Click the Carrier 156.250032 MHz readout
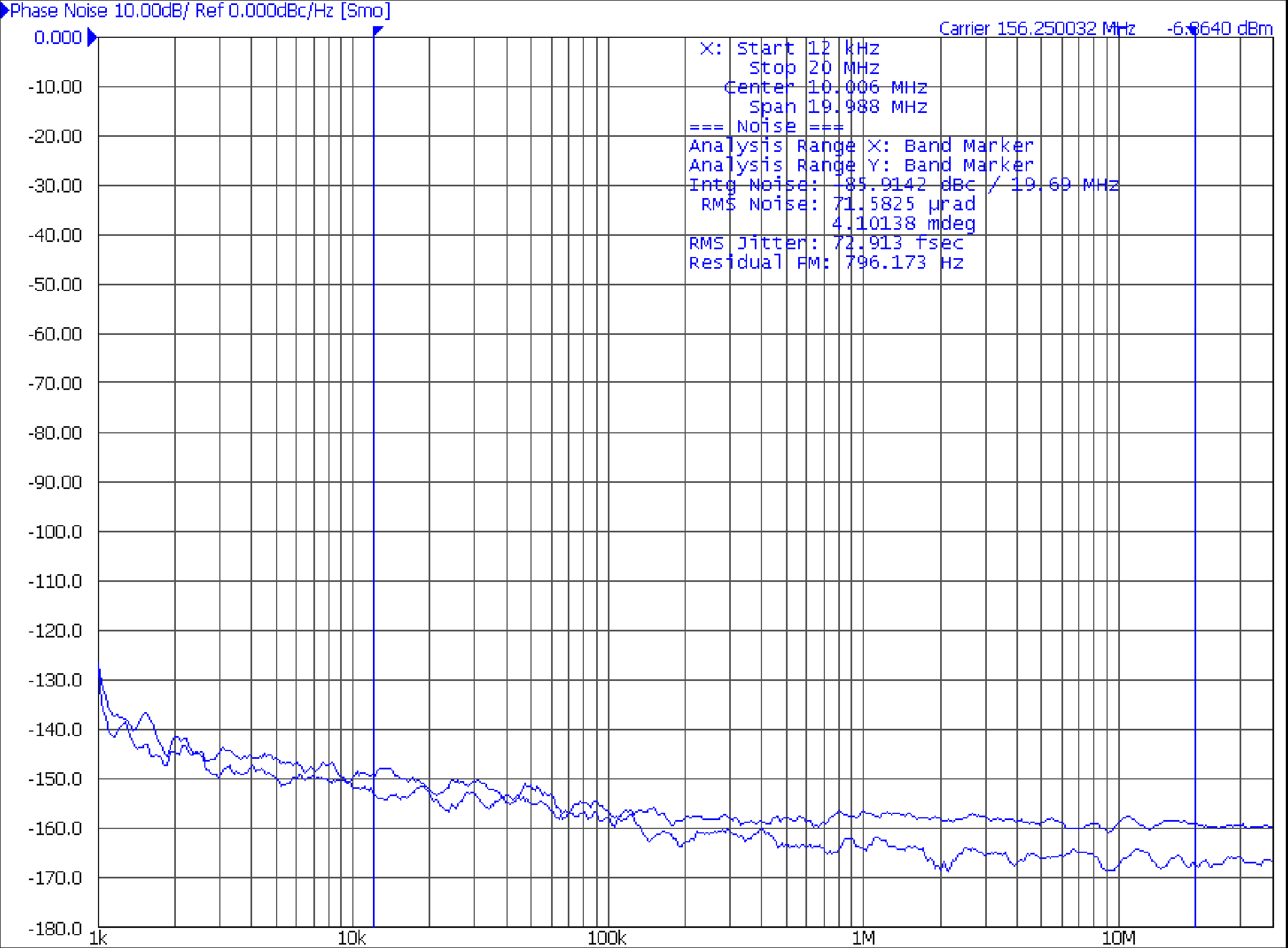 click(x=1036, y=28)
